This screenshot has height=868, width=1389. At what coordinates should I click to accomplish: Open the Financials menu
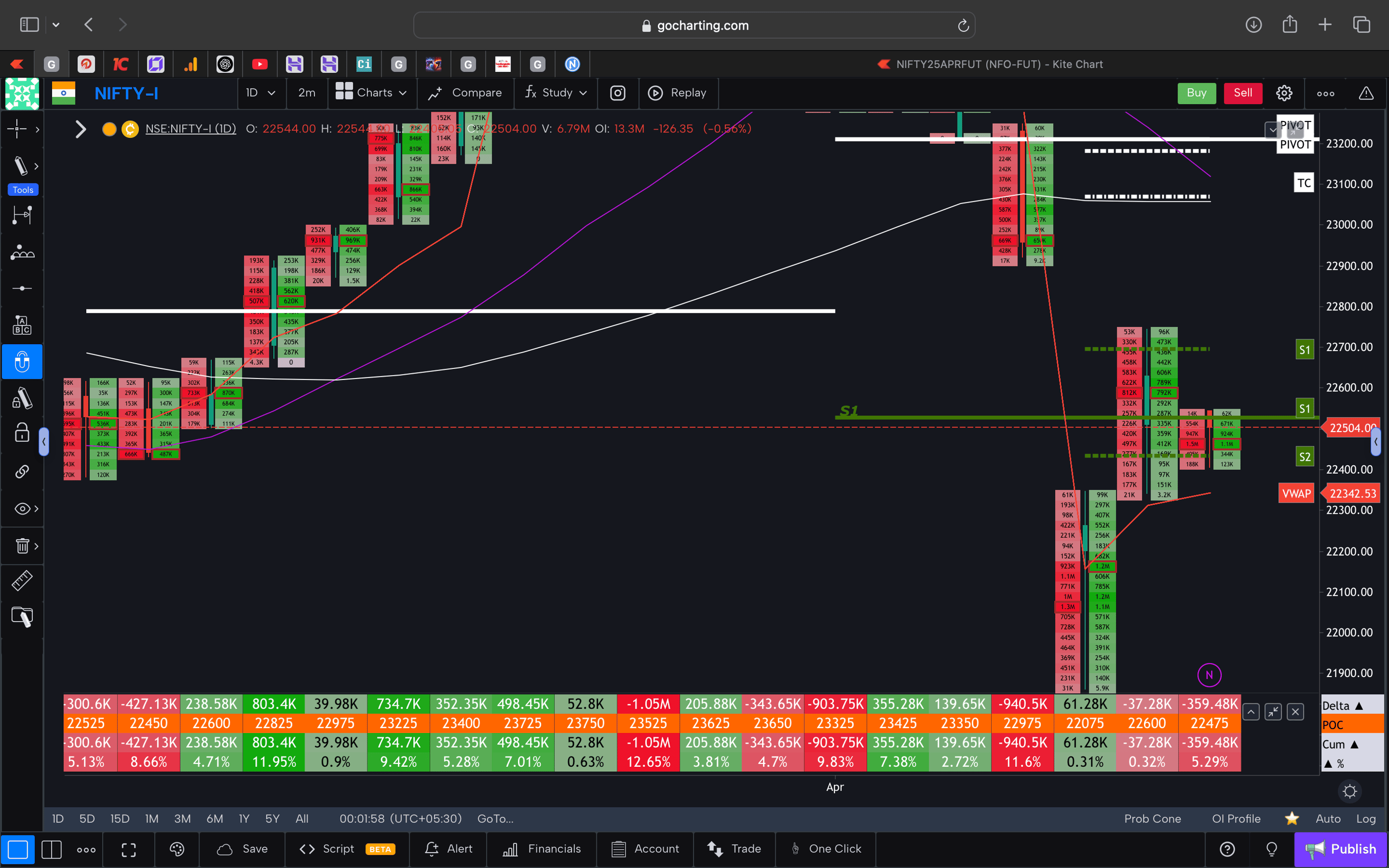(542, 849)
